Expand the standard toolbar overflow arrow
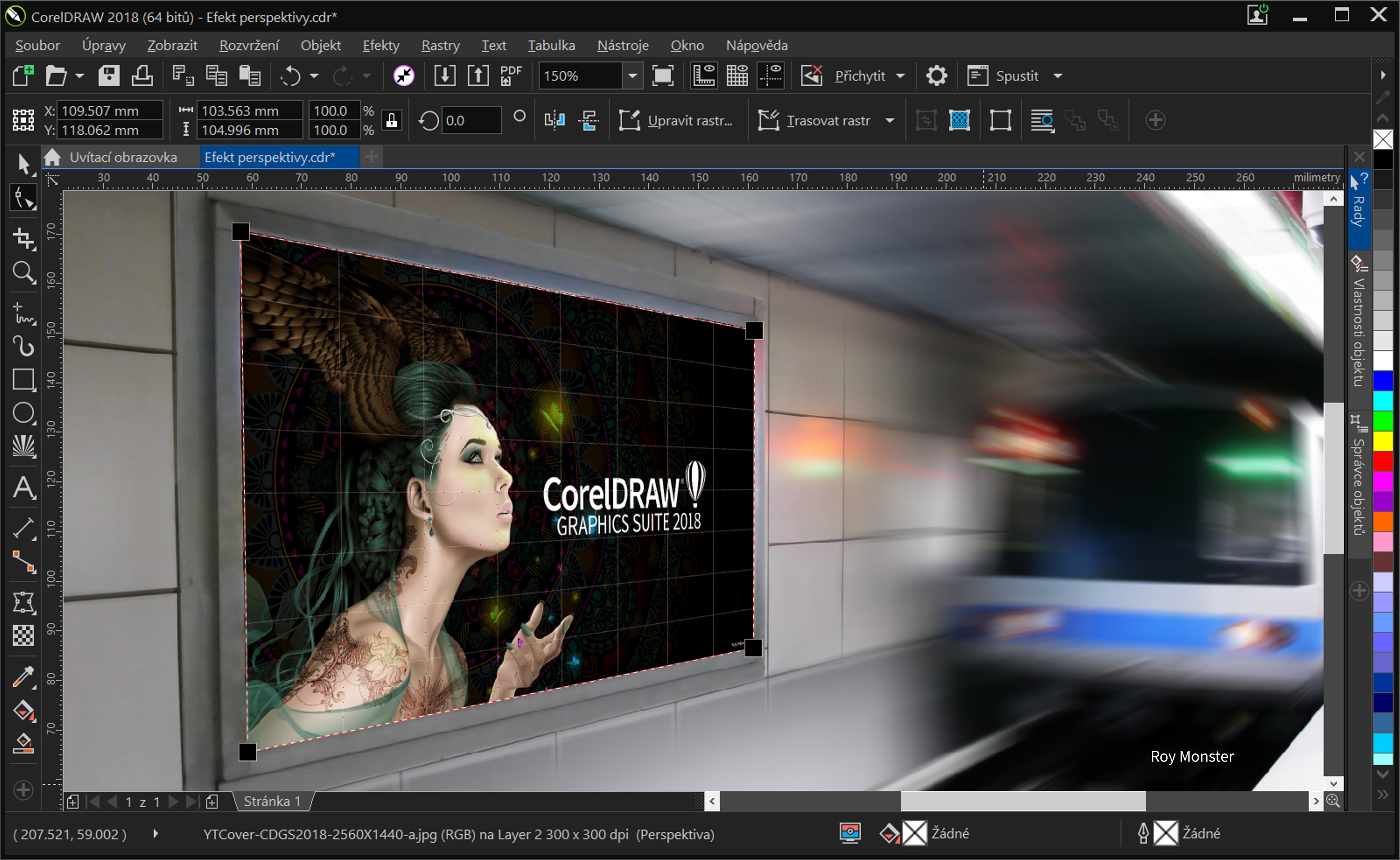 click(x=1383, y=75)
